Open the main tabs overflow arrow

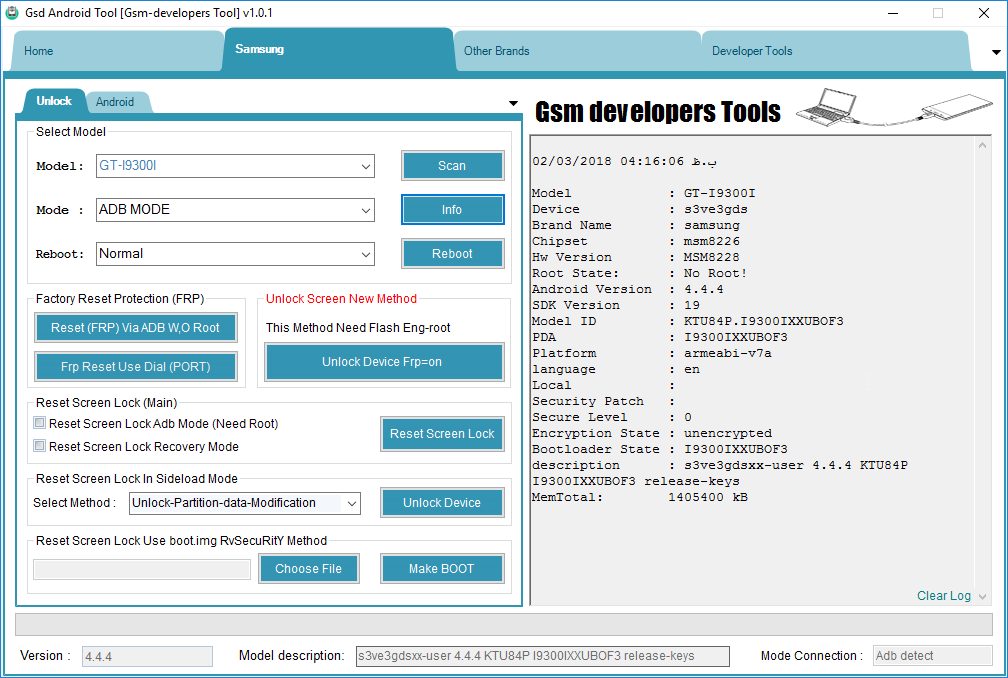[x=996, y=52]
